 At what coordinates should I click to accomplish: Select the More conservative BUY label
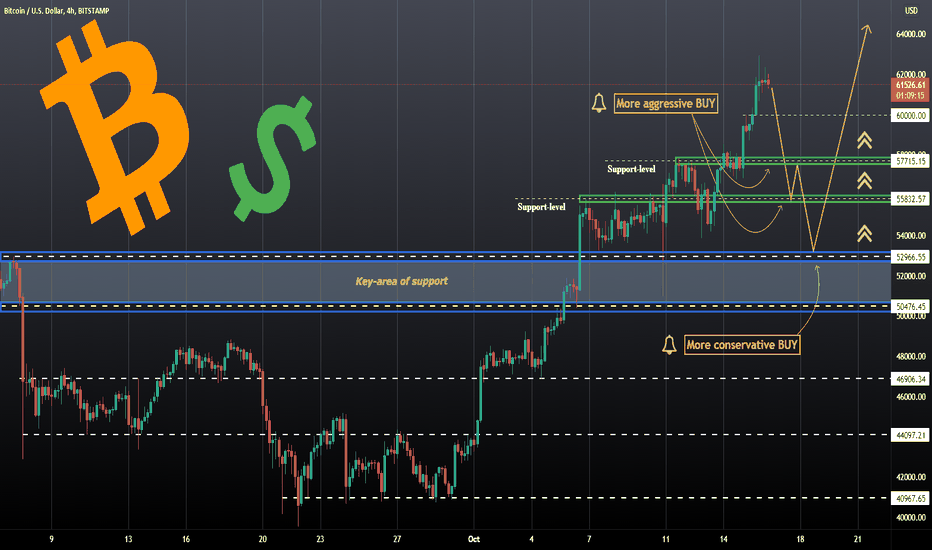pyautogui.click(x=742, y=345)
